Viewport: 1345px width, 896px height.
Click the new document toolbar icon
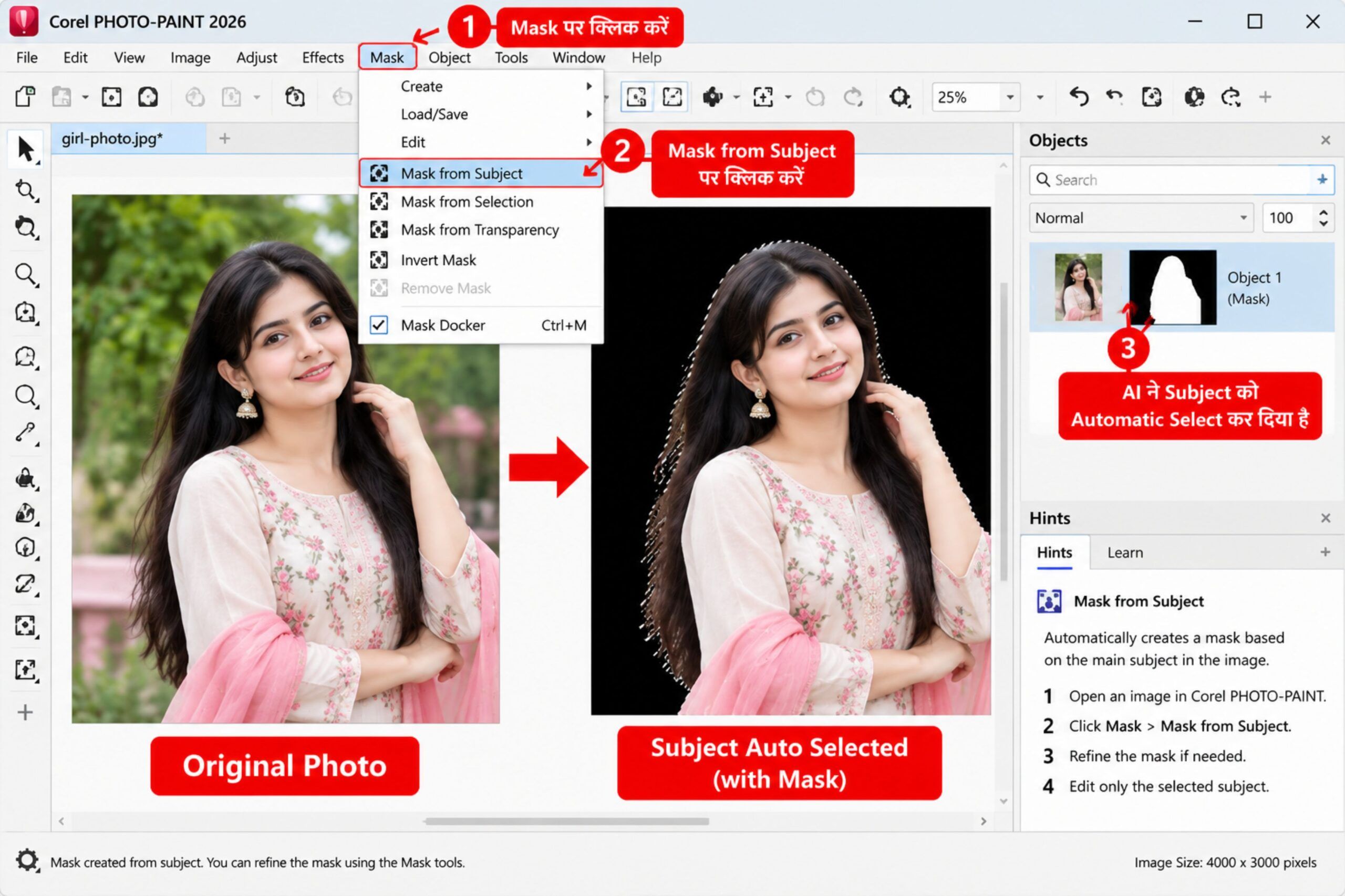[x=25, y=97]
